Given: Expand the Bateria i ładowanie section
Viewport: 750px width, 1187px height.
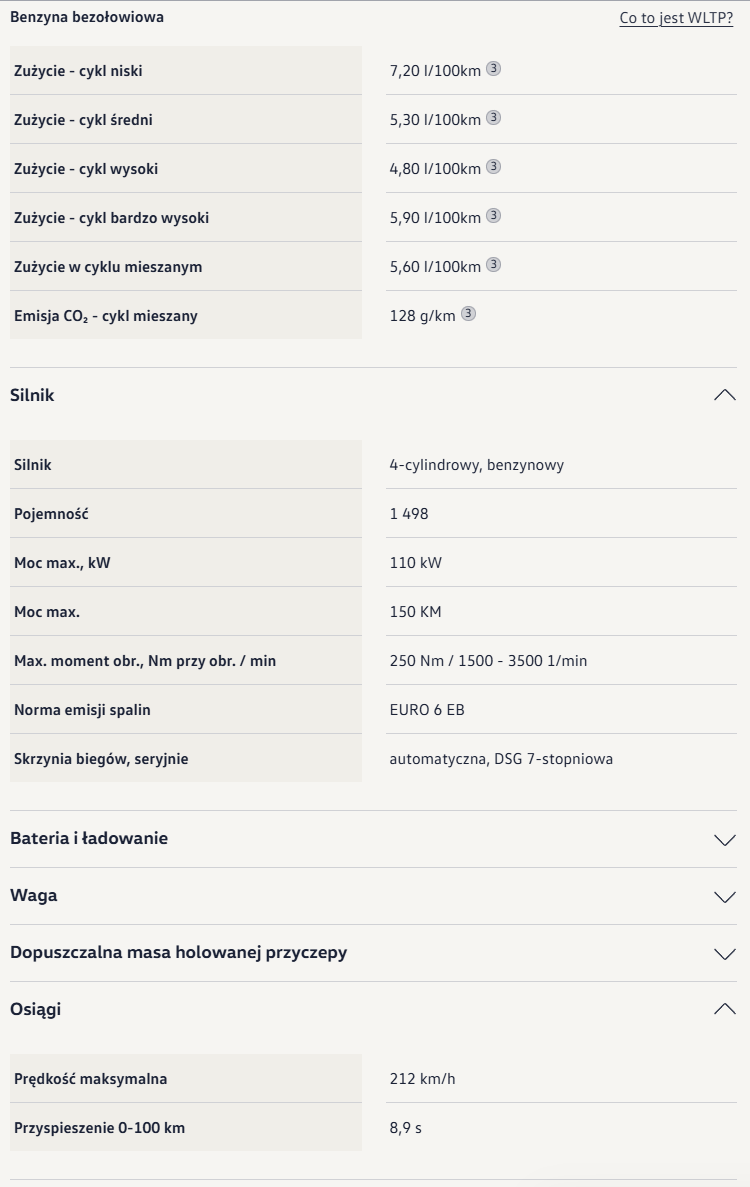Looking at the screenshot, I should (x=724, y=840).
